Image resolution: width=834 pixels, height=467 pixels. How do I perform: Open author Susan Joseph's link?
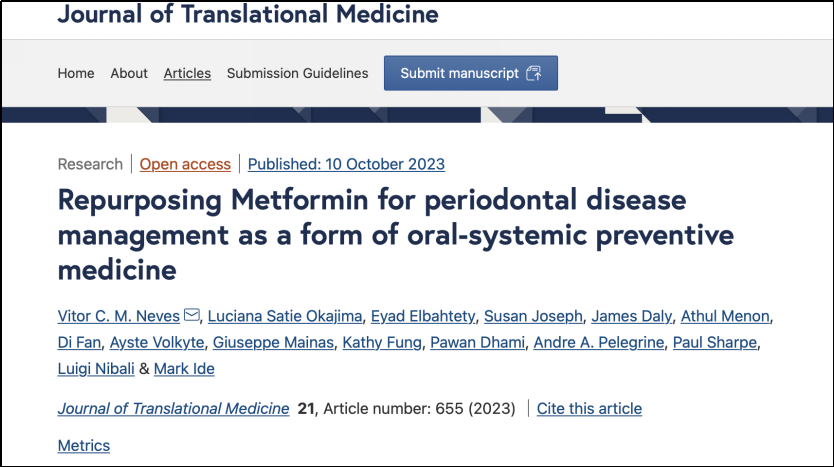pos(533,316)
